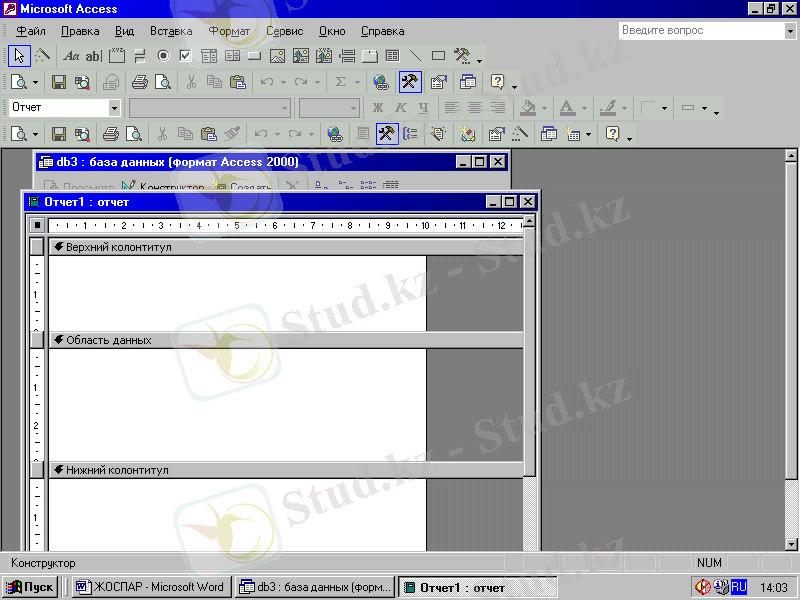Choose the Line drawing tool

[415, 56]
